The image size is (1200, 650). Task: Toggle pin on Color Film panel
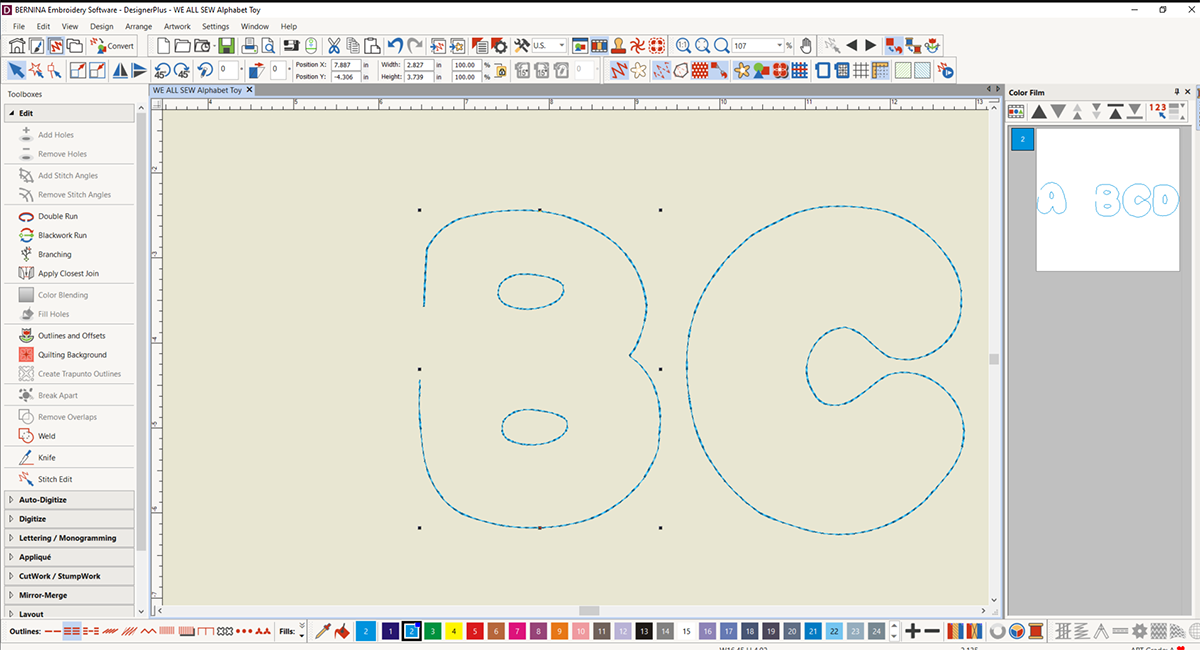[1175, 91]
